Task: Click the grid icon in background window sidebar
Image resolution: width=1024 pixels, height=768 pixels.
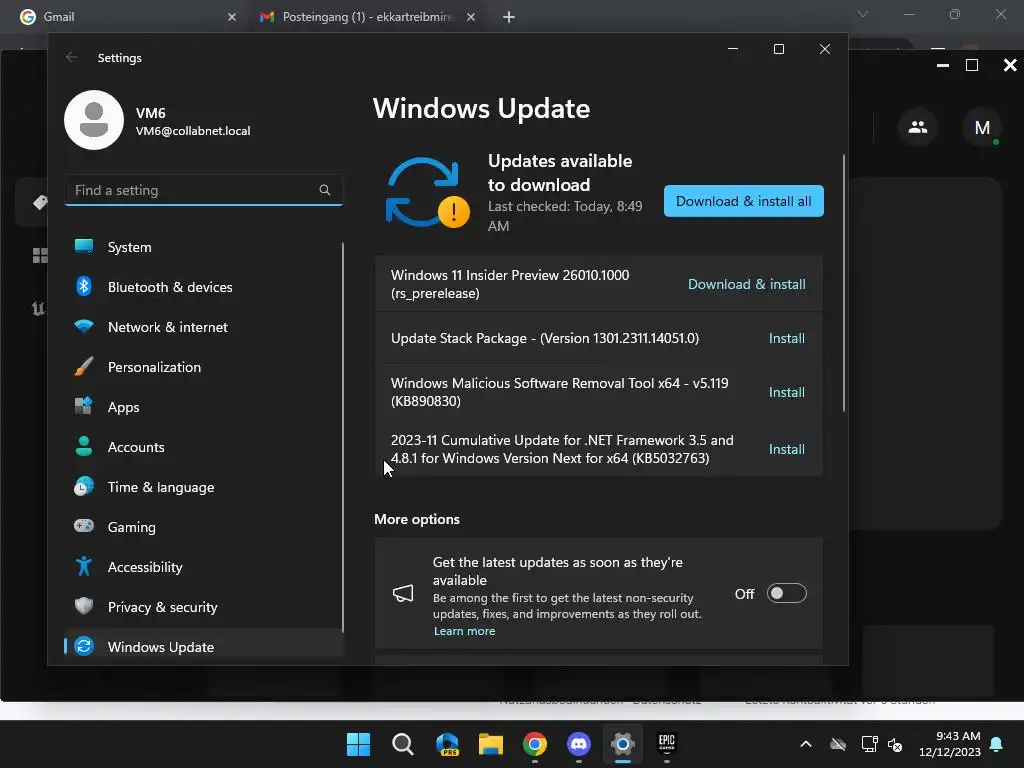Action: [x=40, y=255]
